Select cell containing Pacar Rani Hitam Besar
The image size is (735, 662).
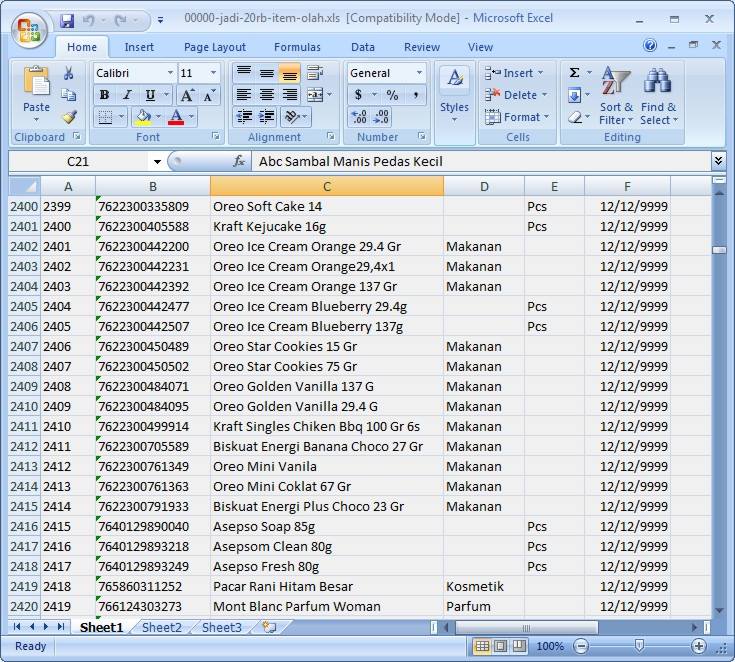pos(327,587)
